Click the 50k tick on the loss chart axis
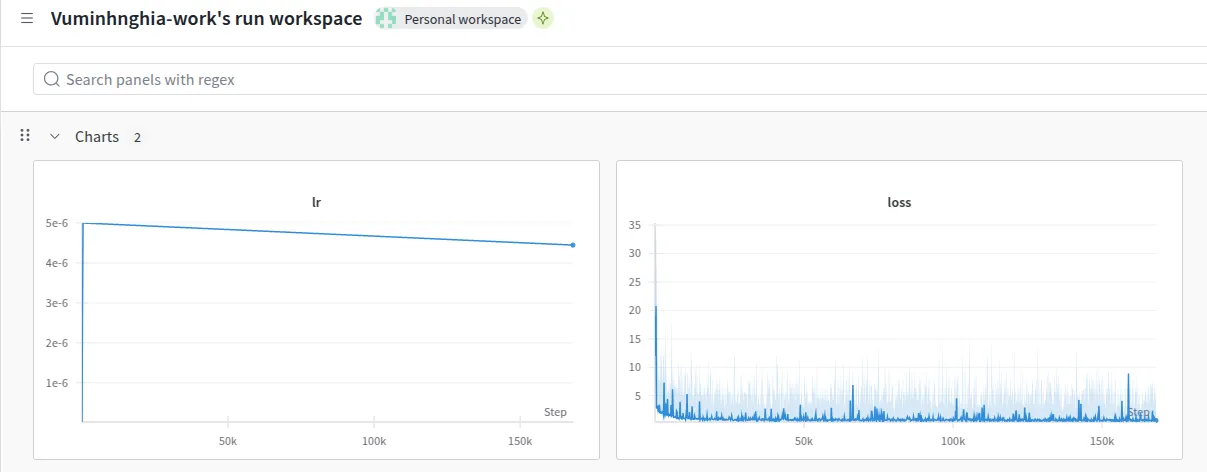The image size is (1207, 472). pos(803,441)
